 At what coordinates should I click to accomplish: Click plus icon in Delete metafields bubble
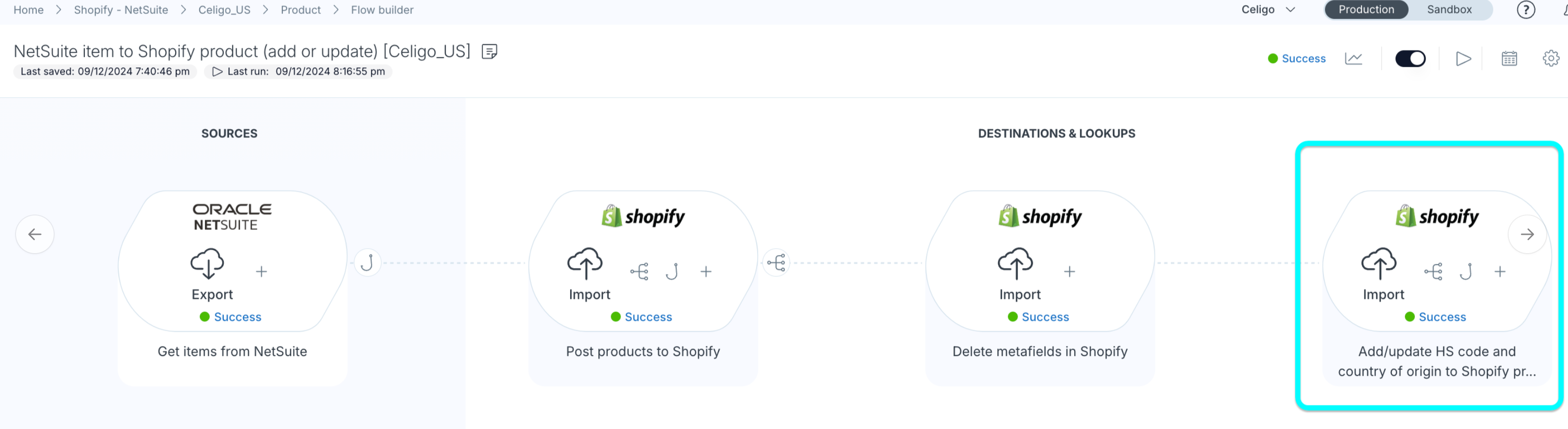(x=1069, y=271)
